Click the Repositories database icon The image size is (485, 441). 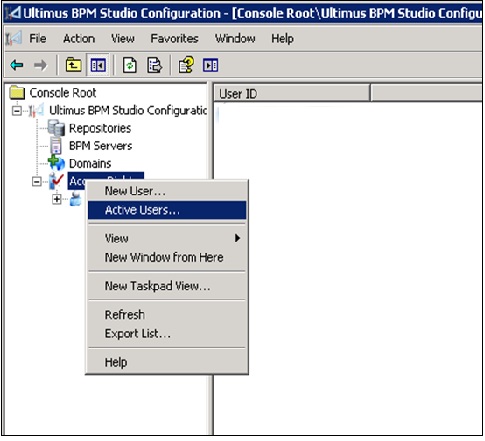[56, 128]
